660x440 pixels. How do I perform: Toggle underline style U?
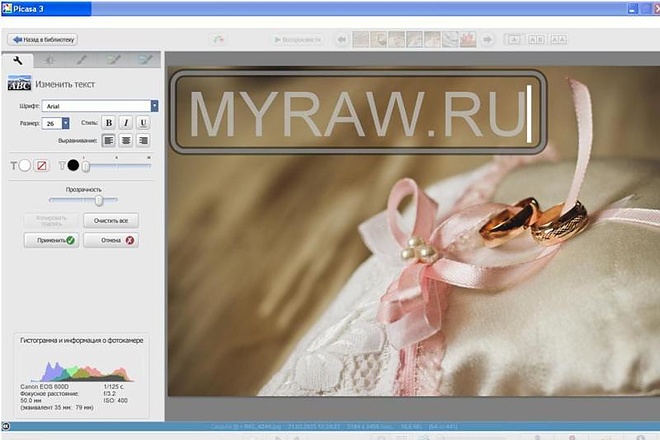(143, 123)
